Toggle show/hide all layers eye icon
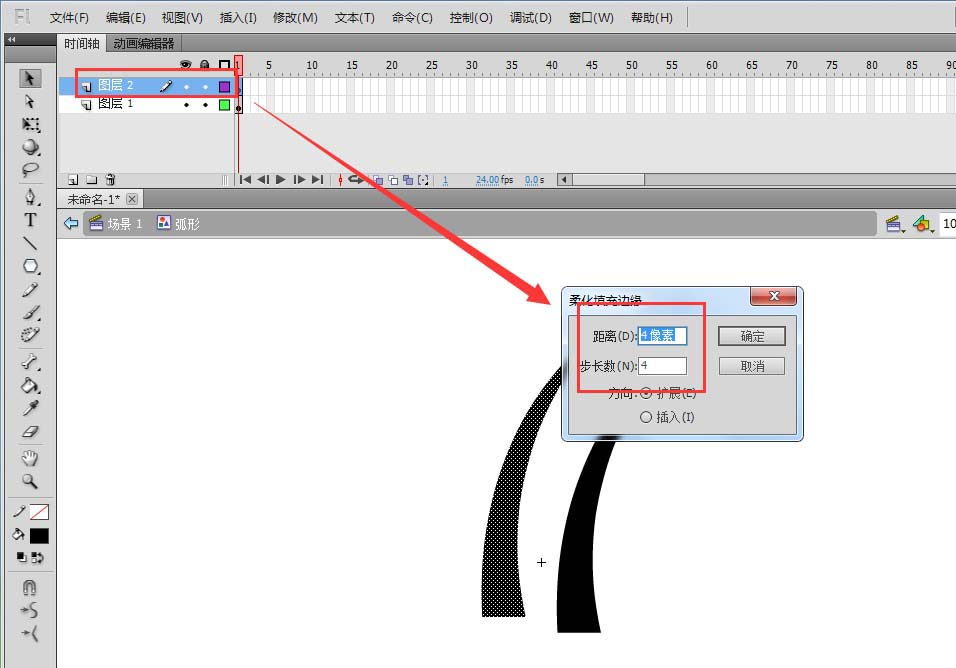This screenshot has width=956, height=668. [185, 65]
